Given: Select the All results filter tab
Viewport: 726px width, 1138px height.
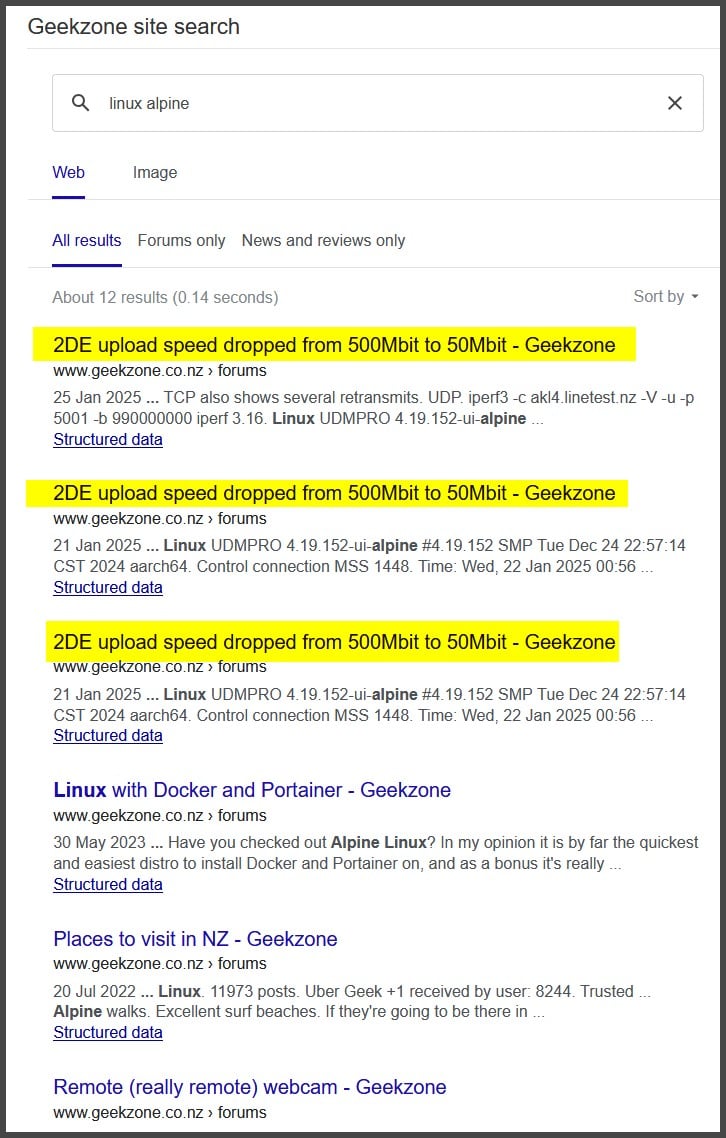Looking at the screenshot, I should click(x=87, y=240).
